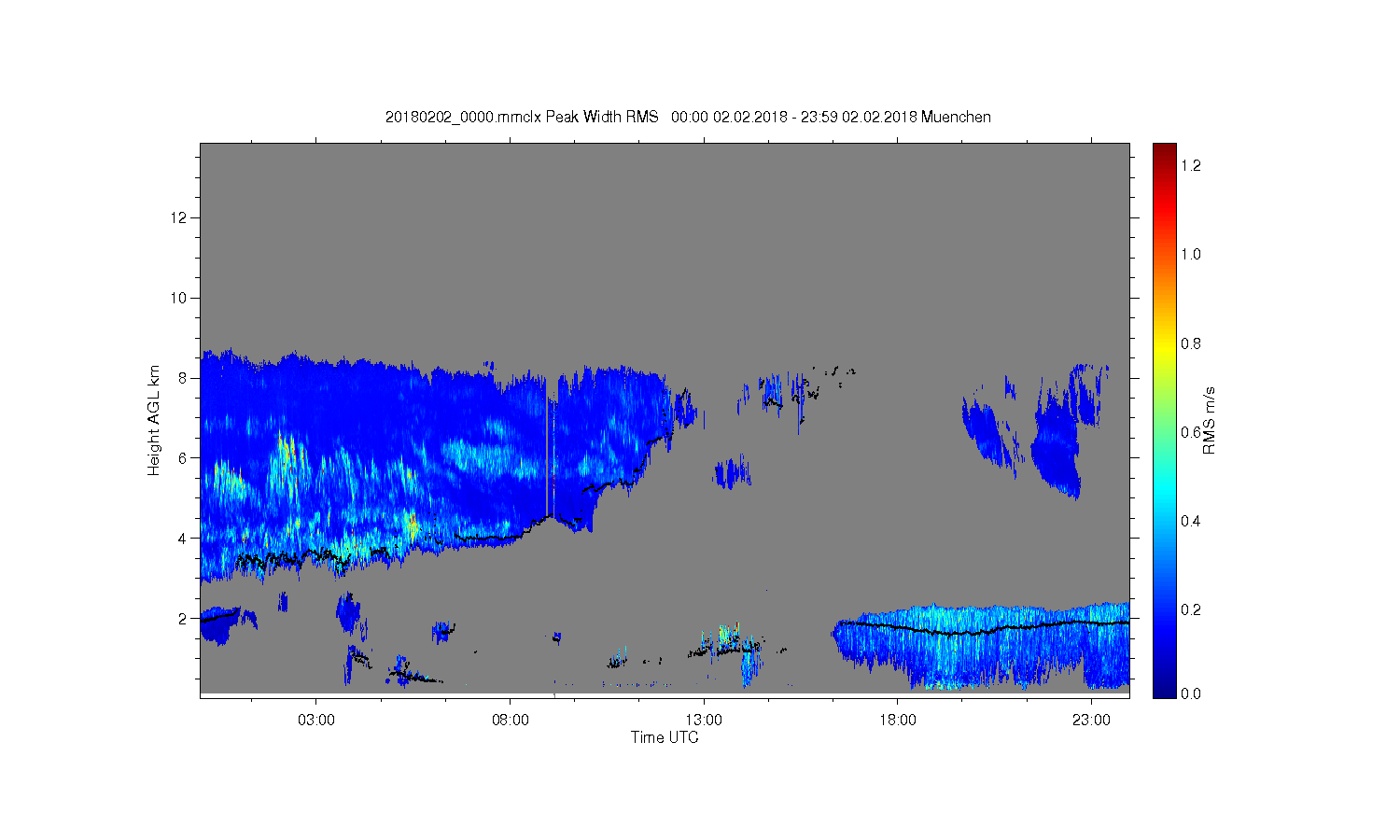1400x840 pixels.
Task: Click the 08:00 time tick label
Action: click(511, 721)
